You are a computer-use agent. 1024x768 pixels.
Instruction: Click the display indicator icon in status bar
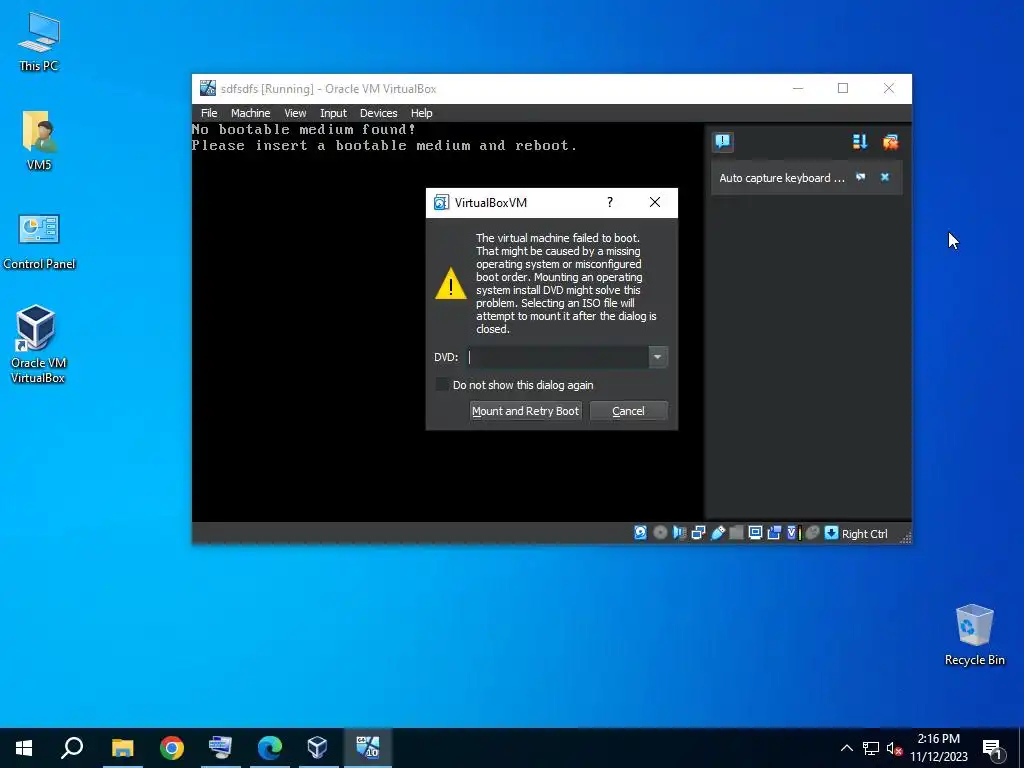click(x=755, y=533)
